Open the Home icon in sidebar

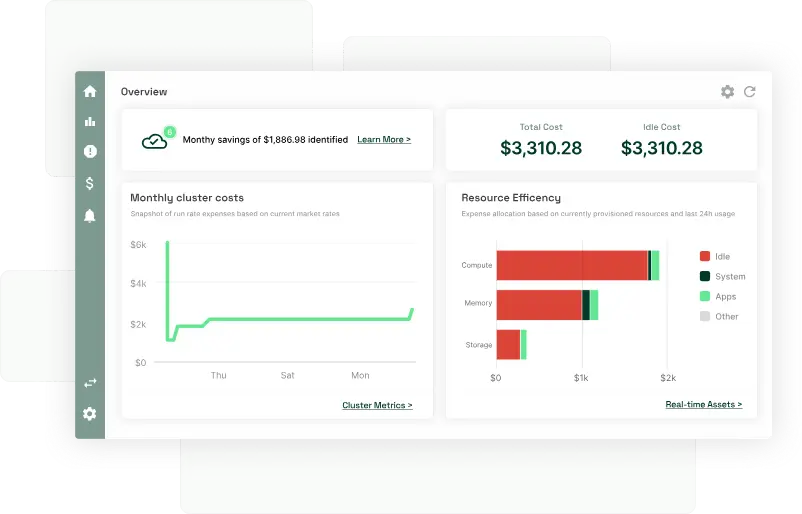pos(90,91)
